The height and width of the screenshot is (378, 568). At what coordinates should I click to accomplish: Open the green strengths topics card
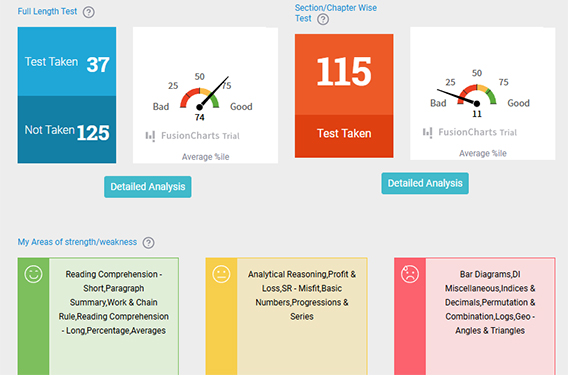tap(98, 316)
